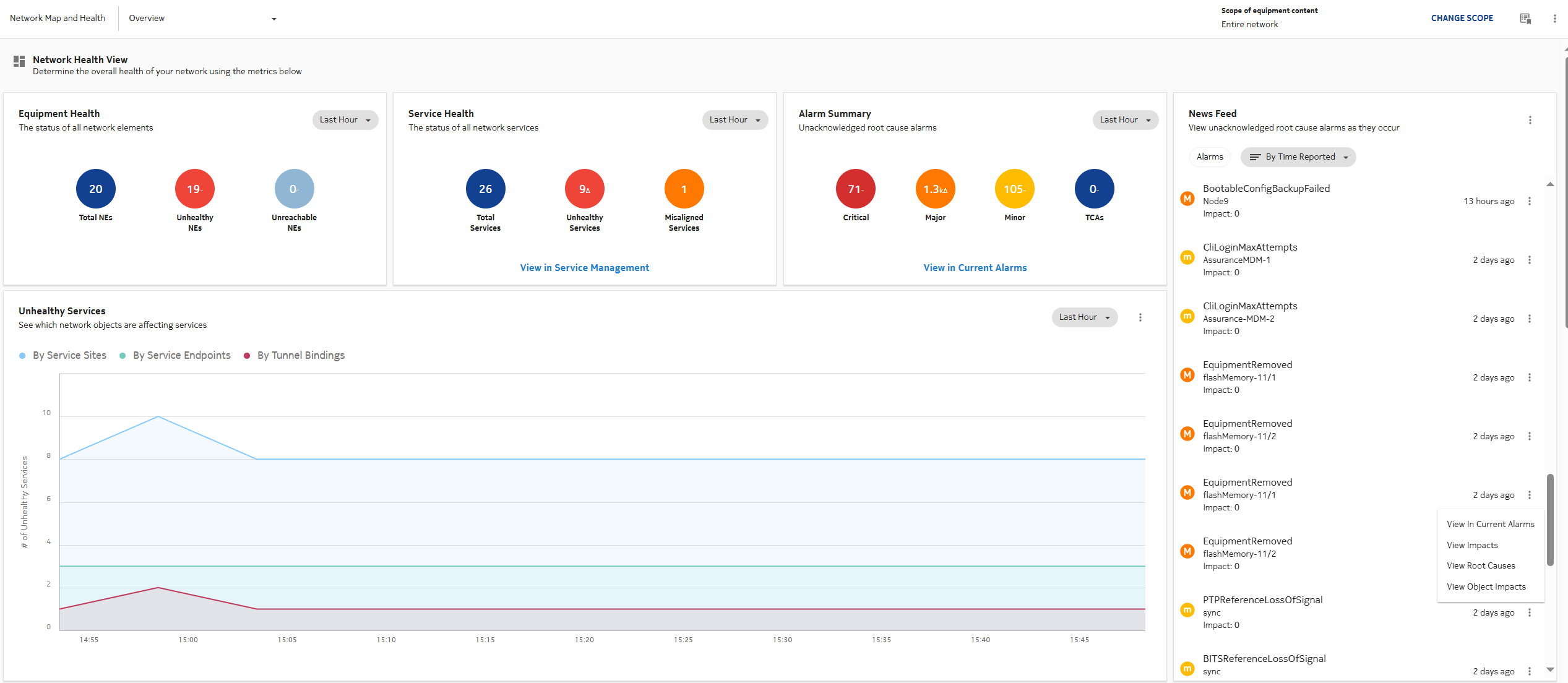Click the dashboard layout icon near top-right

tap(1525, 19)
